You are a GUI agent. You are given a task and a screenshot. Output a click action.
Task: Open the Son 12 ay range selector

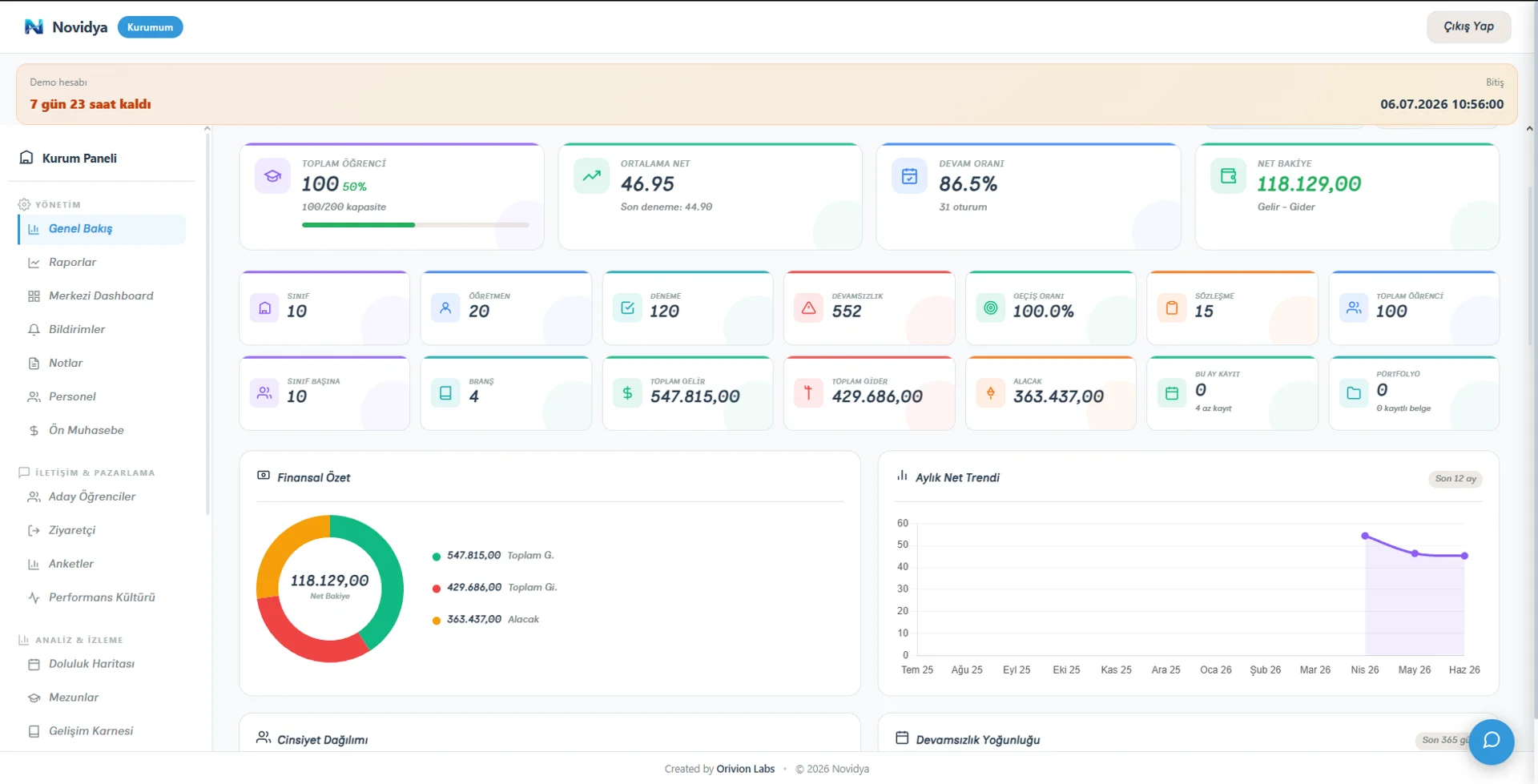click(1455, 479)
